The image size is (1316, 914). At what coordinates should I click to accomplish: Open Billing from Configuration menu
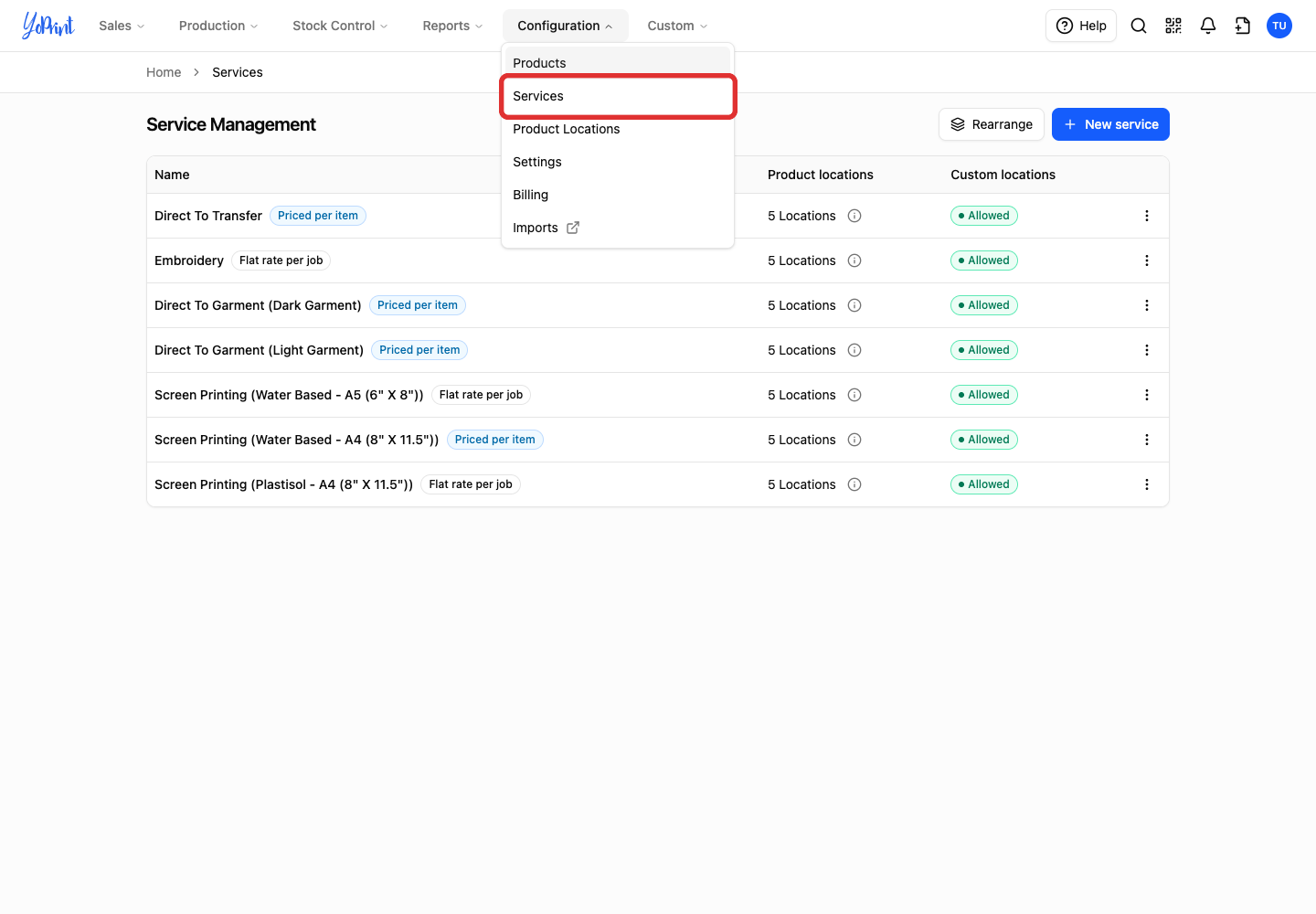tap(618, 195)
